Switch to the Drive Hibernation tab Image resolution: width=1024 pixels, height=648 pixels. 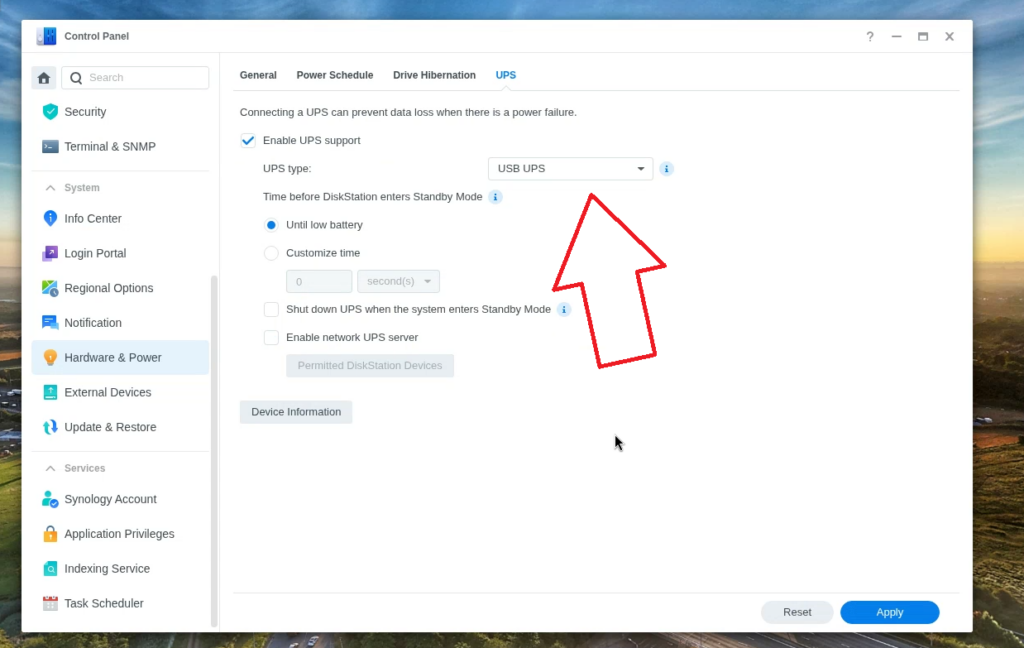(434, 75)
